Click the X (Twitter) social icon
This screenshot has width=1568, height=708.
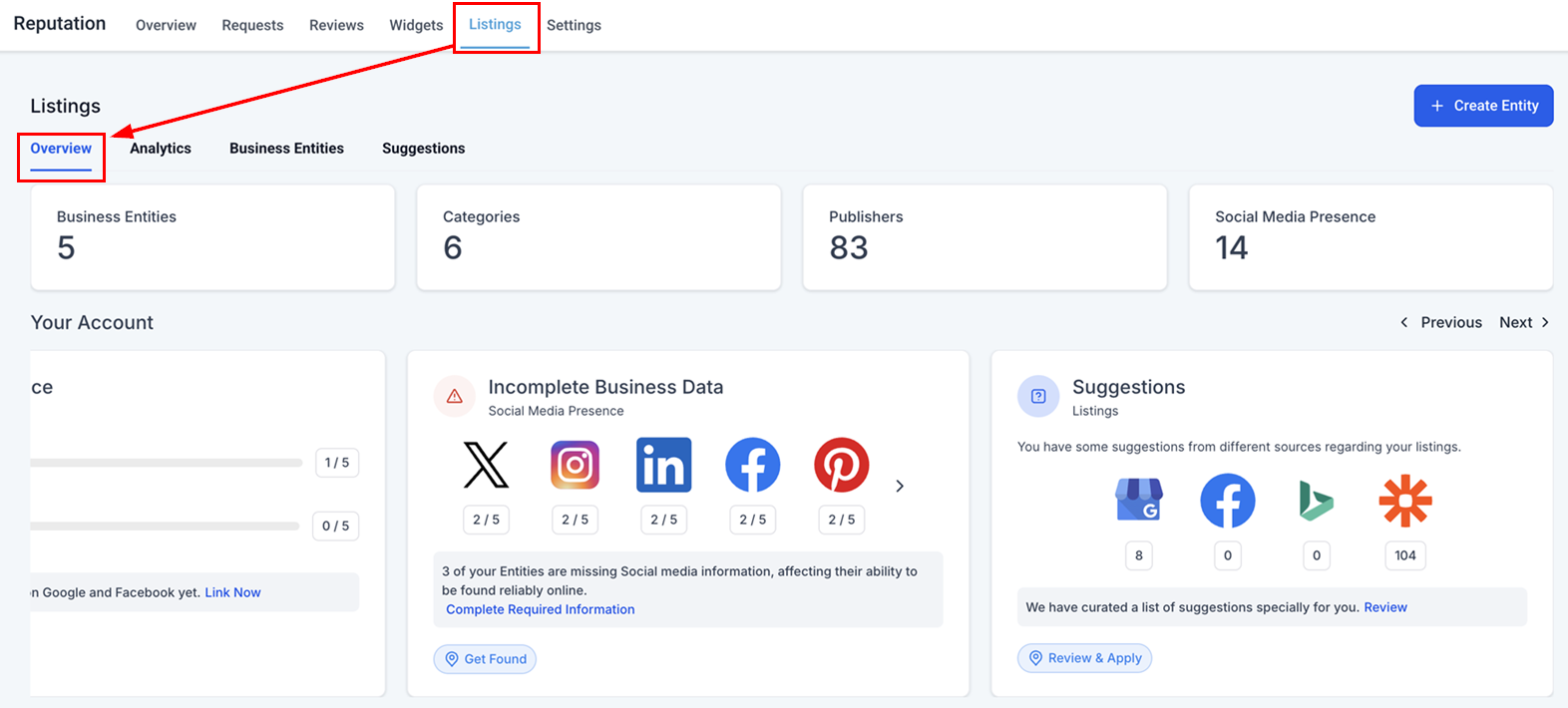coord(486,466)
